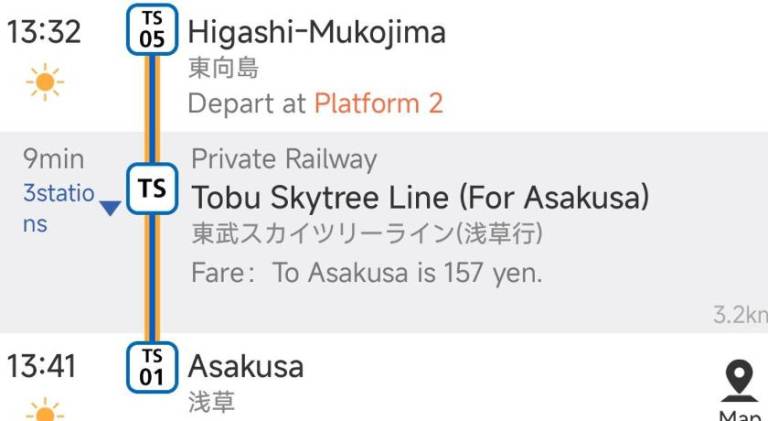Open Tobu Skytree Line (For Asakusa) details
The width and height of the screenshot is (768, 421).
tap(420, 197)
